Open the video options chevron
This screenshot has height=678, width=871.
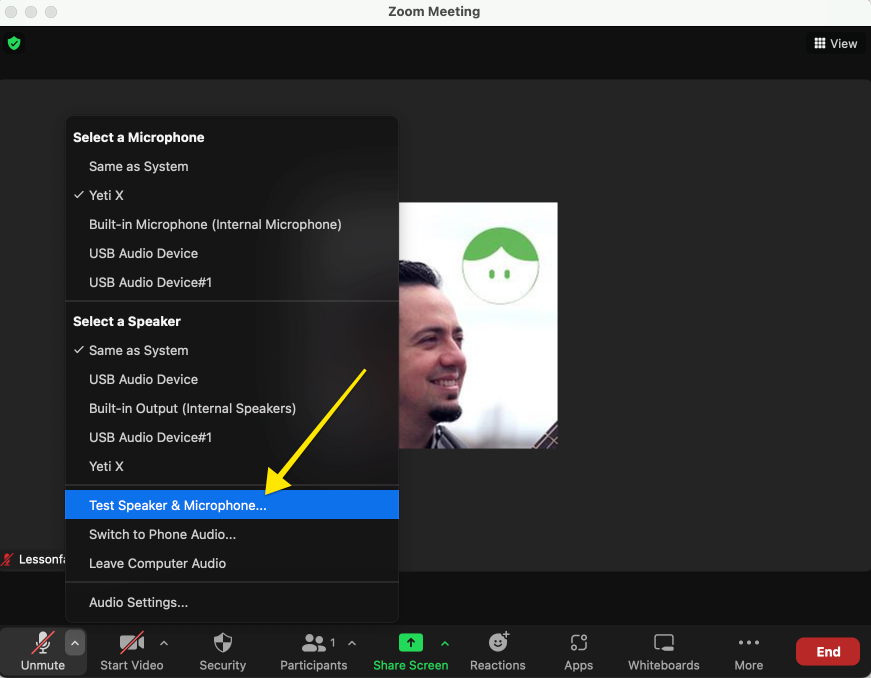pos(164,643)
